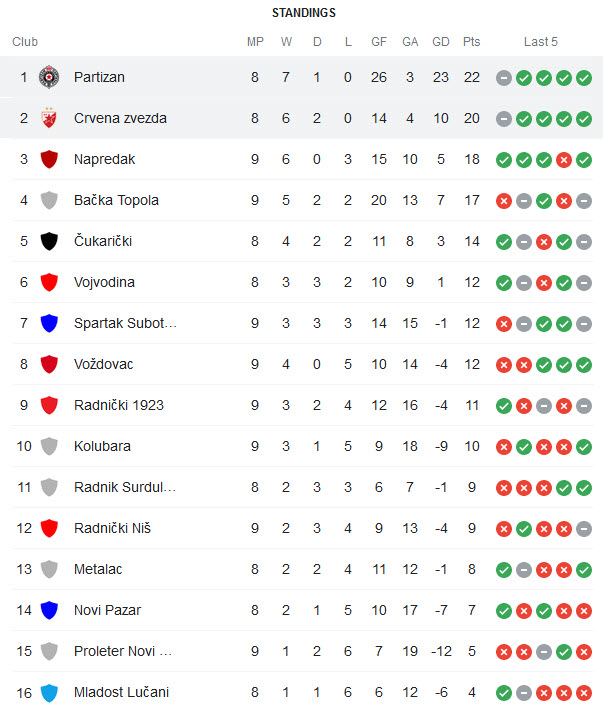Open the Voždovac team link

click(x=103, y=364)
